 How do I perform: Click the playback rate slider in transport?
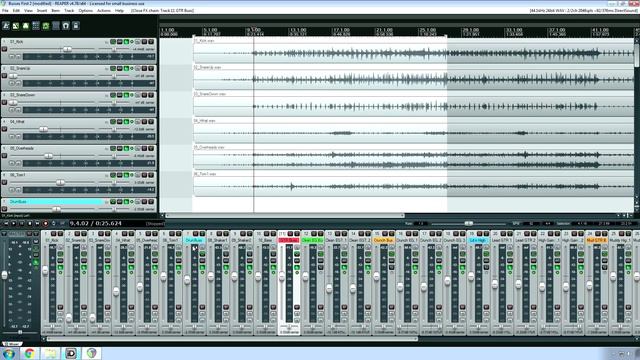pyautogui.click(x=469, y=223)
